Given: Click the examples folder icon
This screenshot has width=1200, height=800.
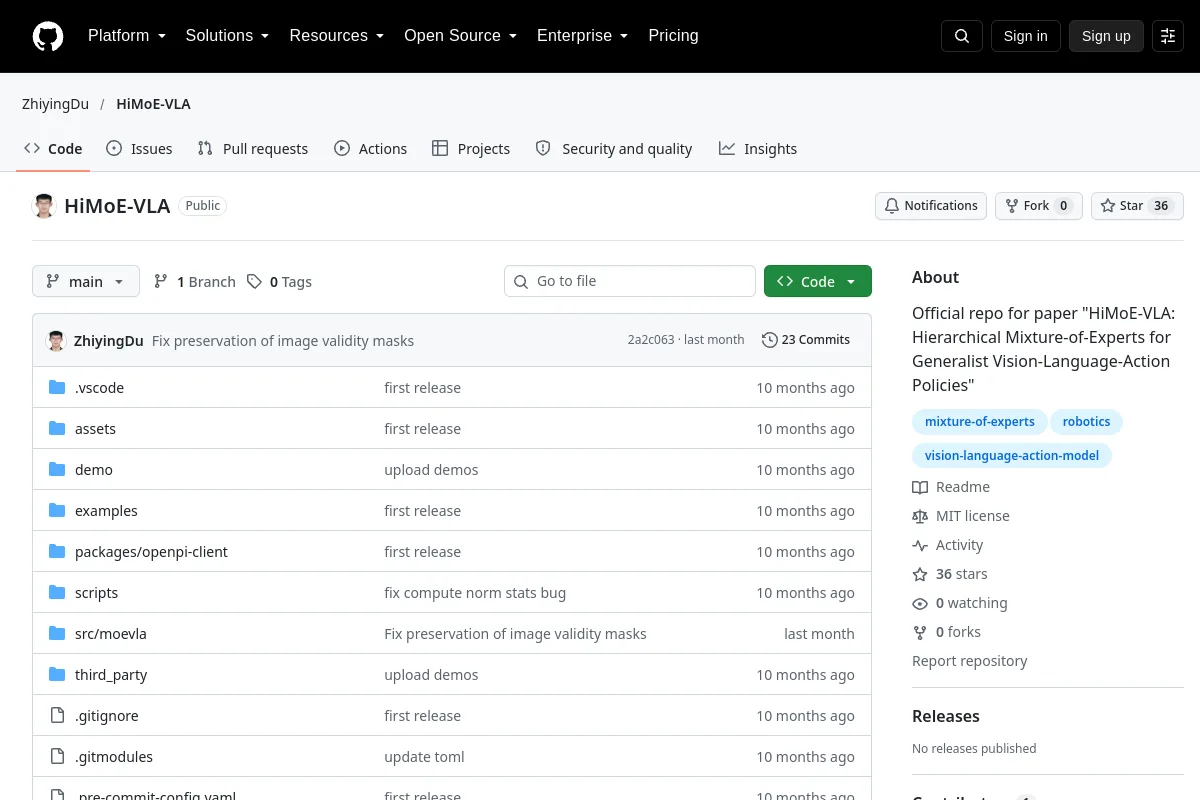Looking at the screenshot, I should tap(57, 511).
